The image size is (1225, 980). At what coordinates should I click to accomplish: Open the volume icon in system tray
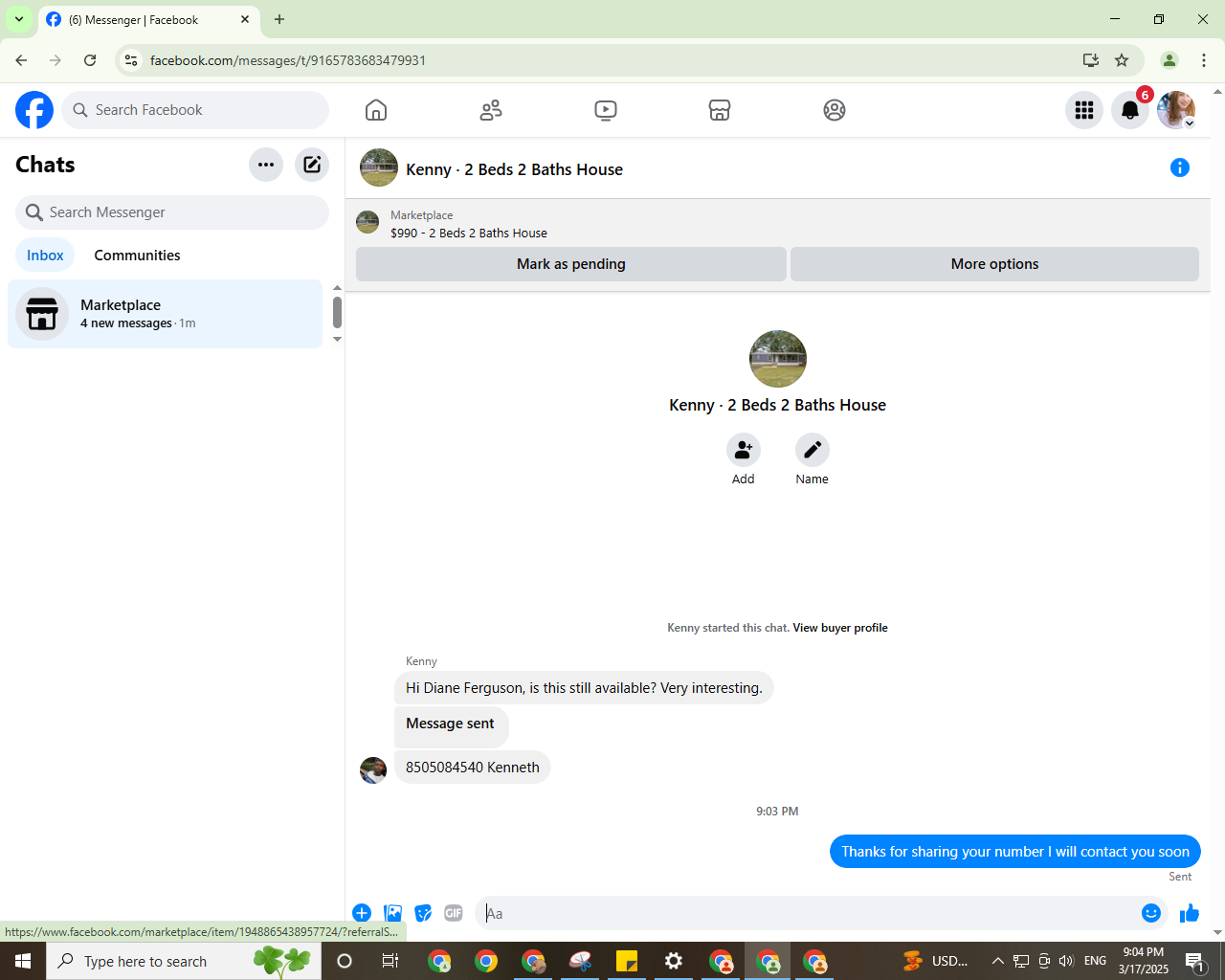coord(1066,961)
